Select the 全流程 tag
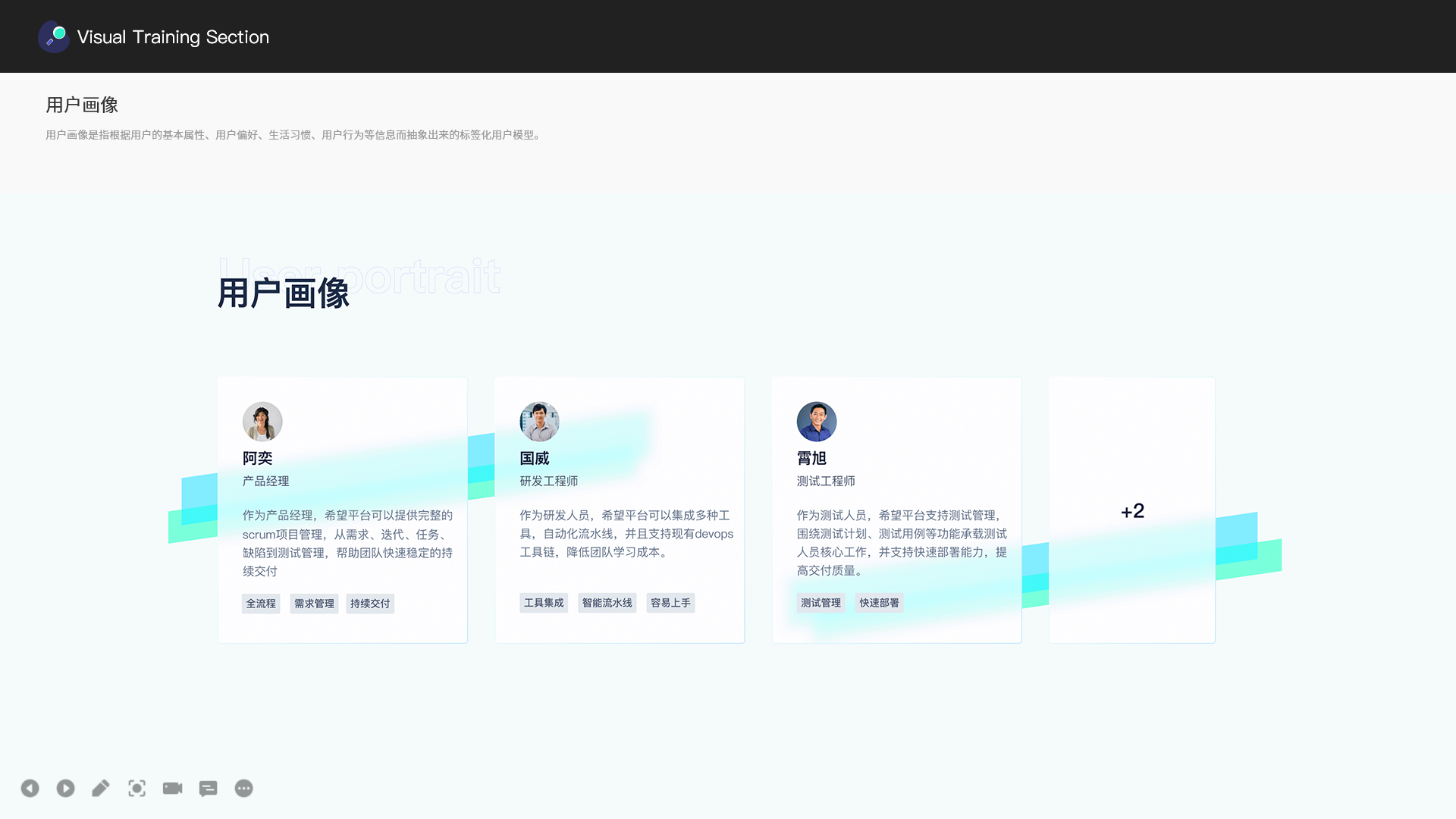 coord(261,604)
